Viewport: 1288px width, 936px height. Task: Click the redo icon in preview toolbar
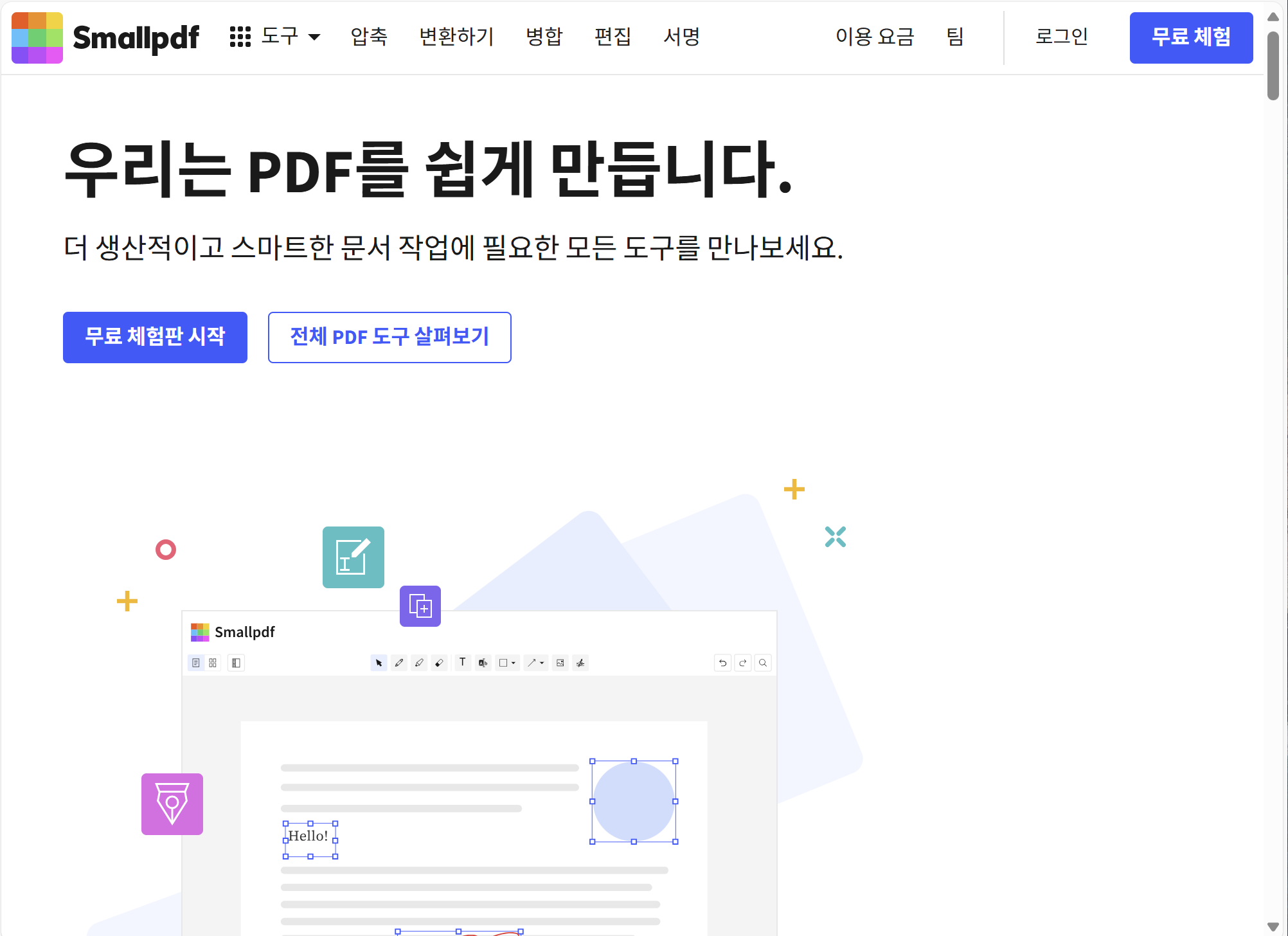(743, 663)
